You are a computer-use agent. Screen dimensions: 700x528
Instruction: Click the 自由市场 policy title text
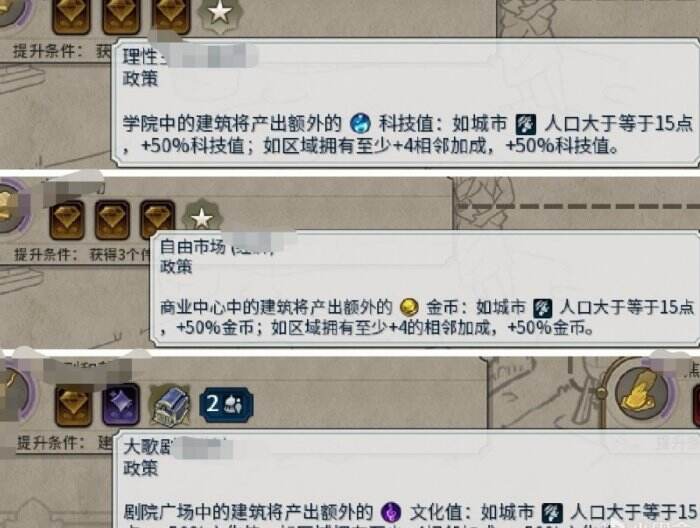click(192, 246)
